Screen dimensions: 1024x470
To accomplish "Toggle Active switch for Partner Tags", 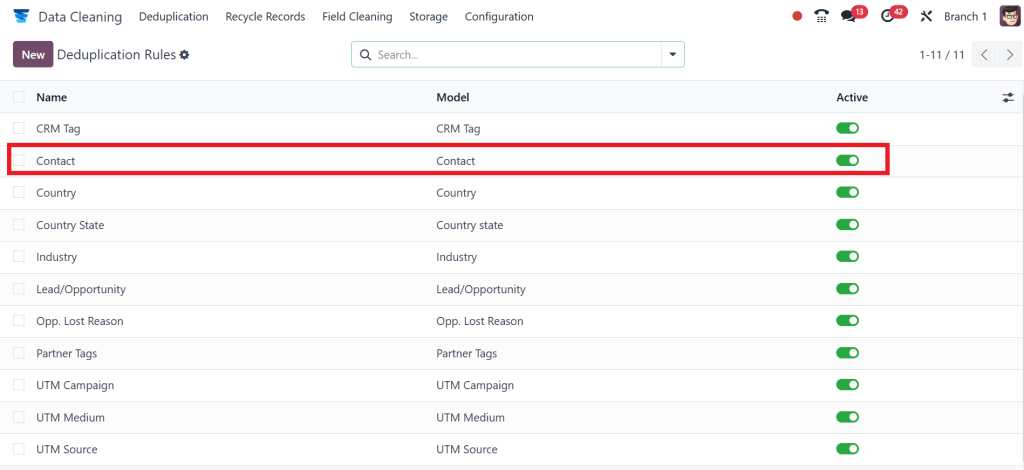I will tap(848, 352).
